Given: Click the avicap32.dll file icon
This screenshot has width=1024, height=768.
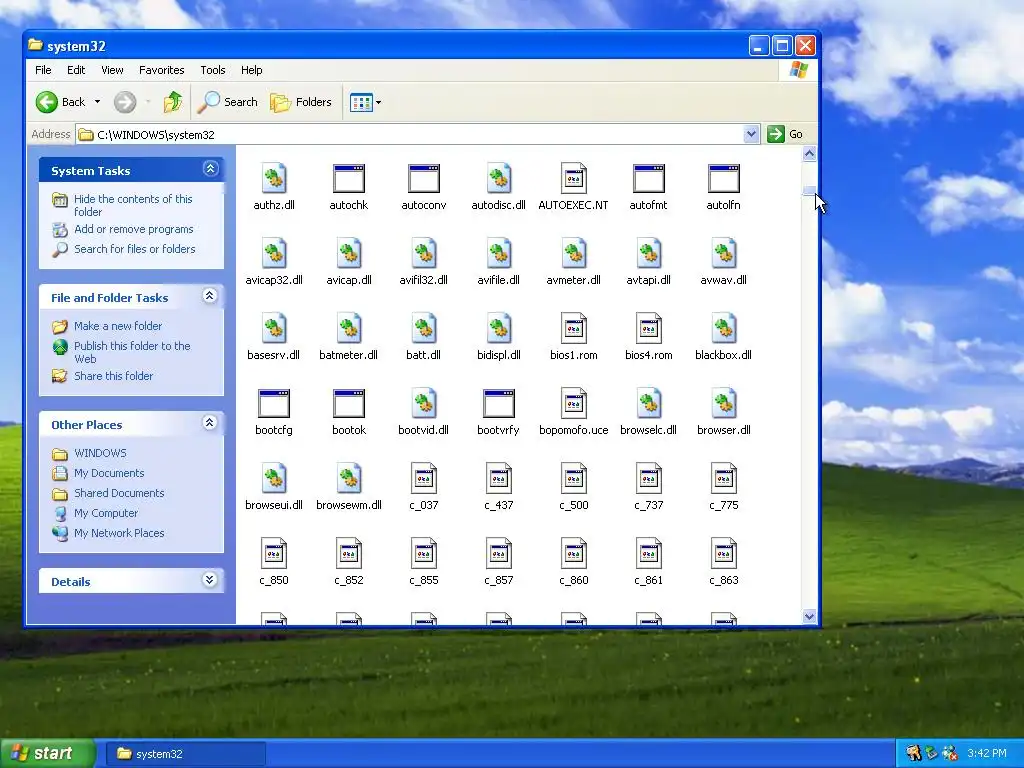Looking at the screenshot, I should click(274, 253).
